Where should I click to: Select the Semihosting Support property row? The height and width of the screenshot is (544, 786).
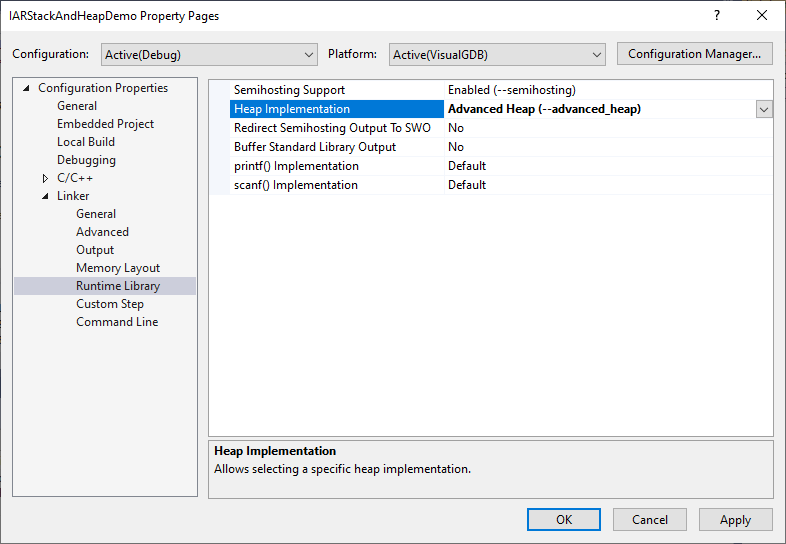tap(289, 90)
